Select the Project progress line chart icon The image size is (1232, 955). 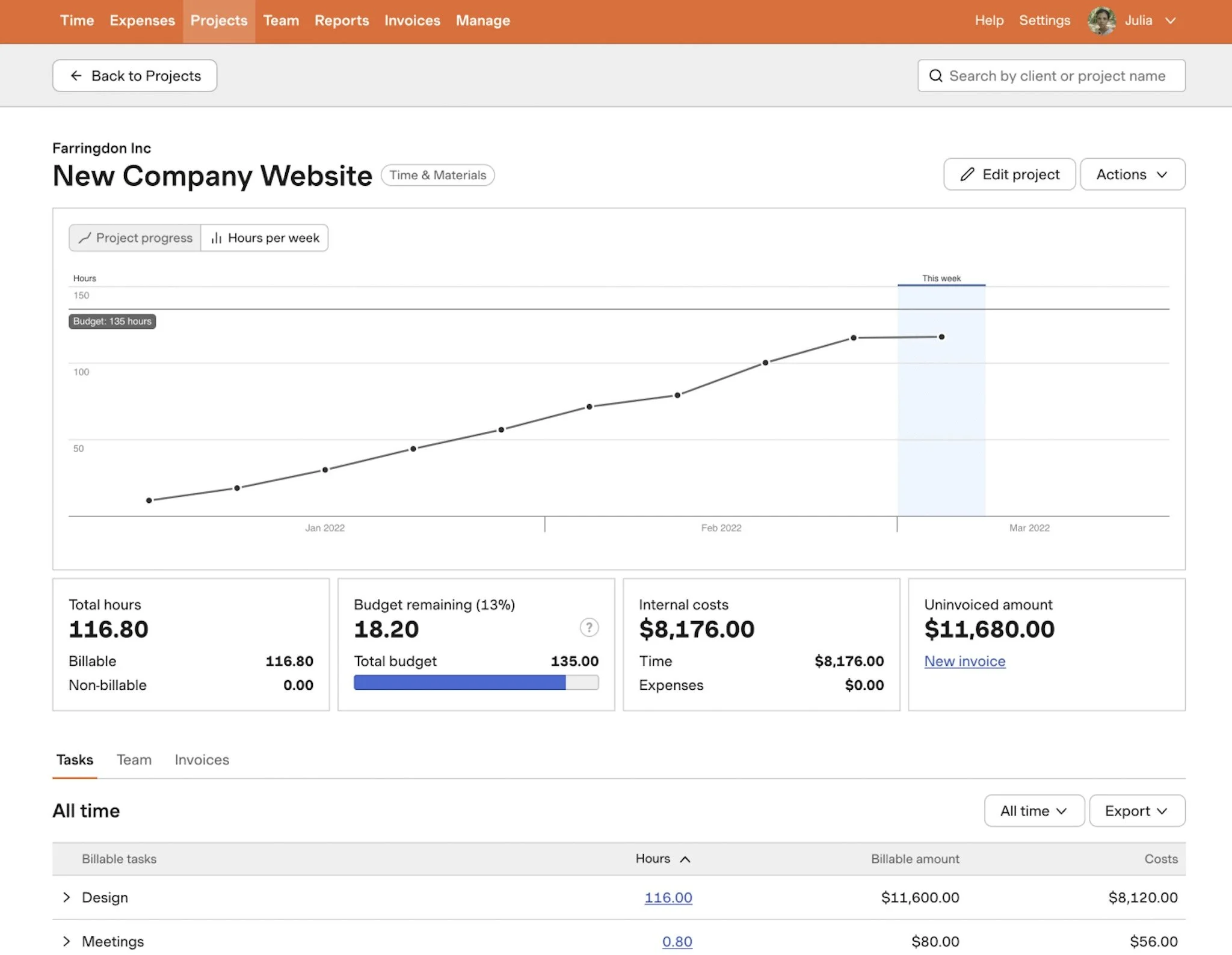(x=85, y=238)
